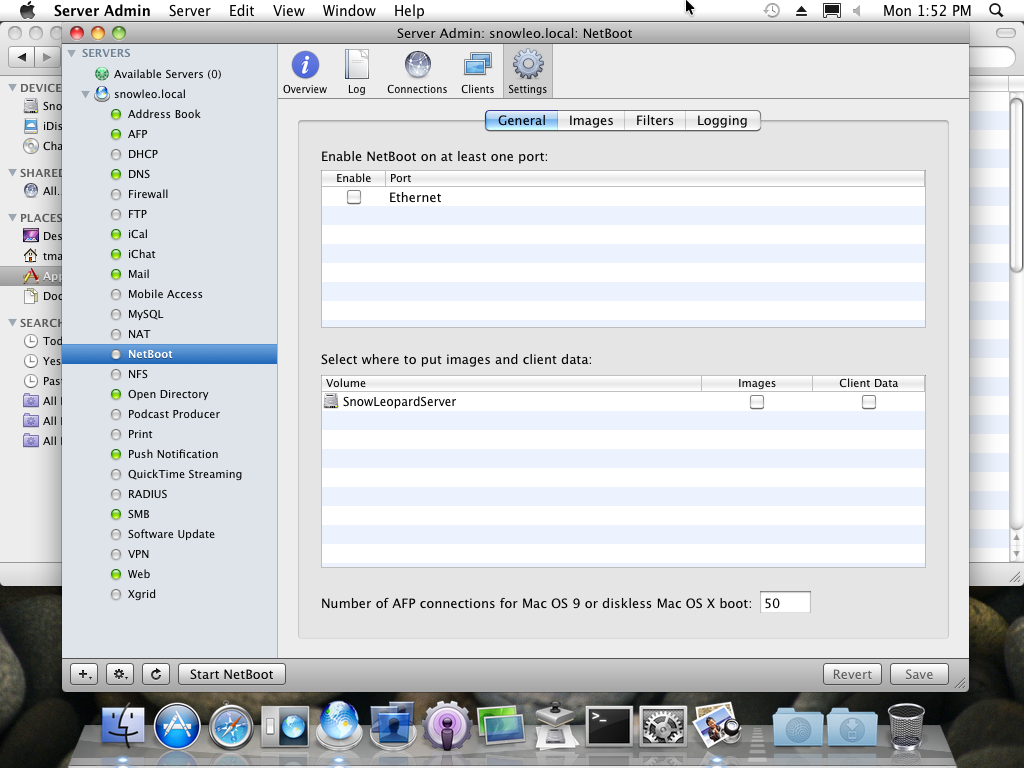Switch to the Filters tab
1024x768 pixels.
point(654,120)
